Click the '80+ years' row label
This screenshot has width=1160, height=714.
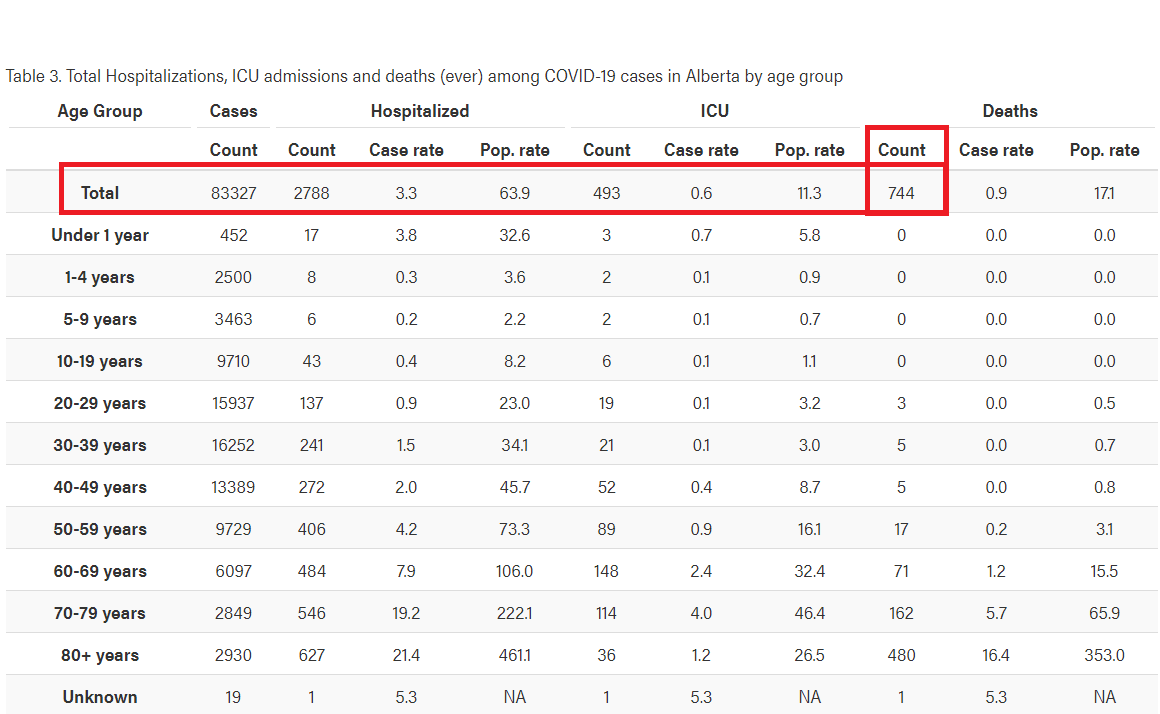click(x=100, y=656)
